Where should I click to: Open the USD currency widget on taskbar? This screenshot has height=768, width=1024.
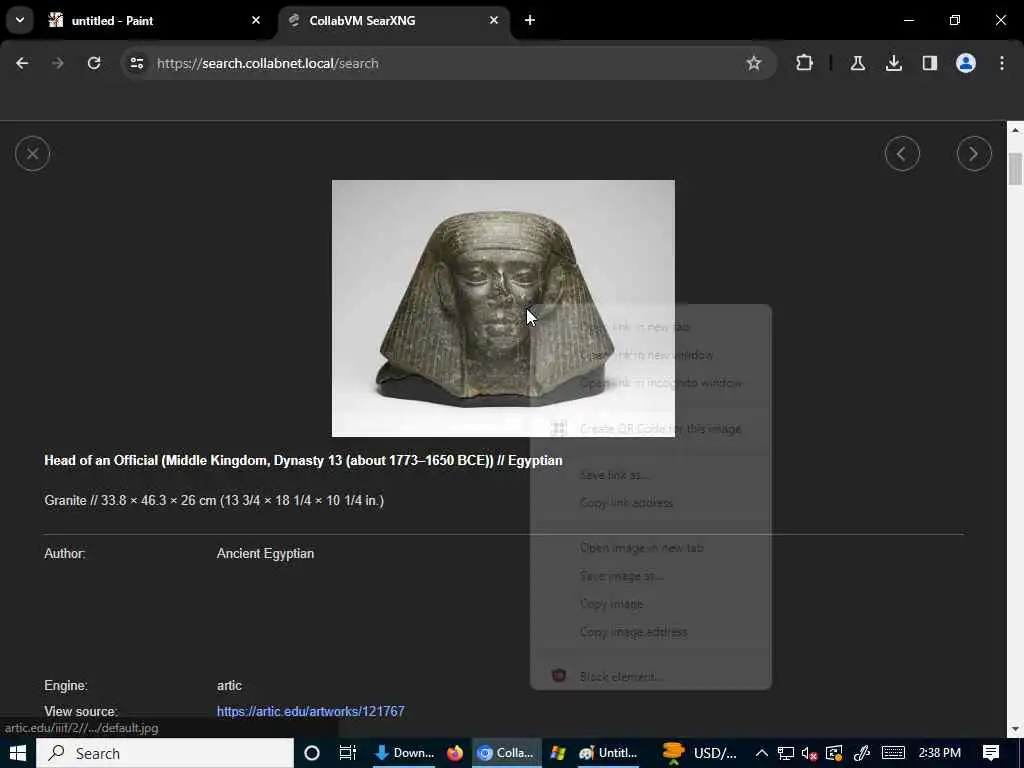(699, 753)
